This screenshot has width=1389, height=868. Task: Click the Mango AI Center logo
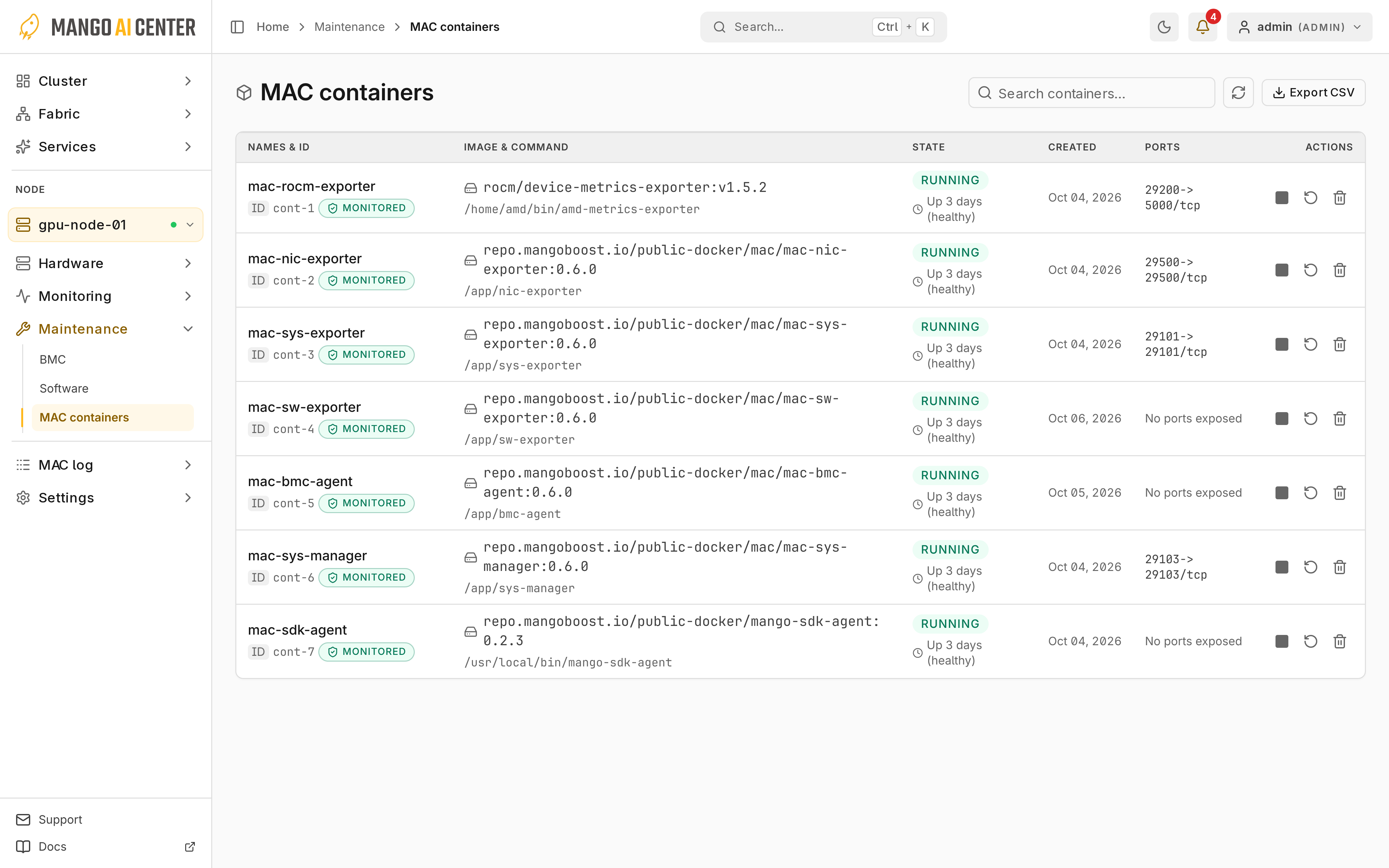pyautogui.click(x=107, y=27)
